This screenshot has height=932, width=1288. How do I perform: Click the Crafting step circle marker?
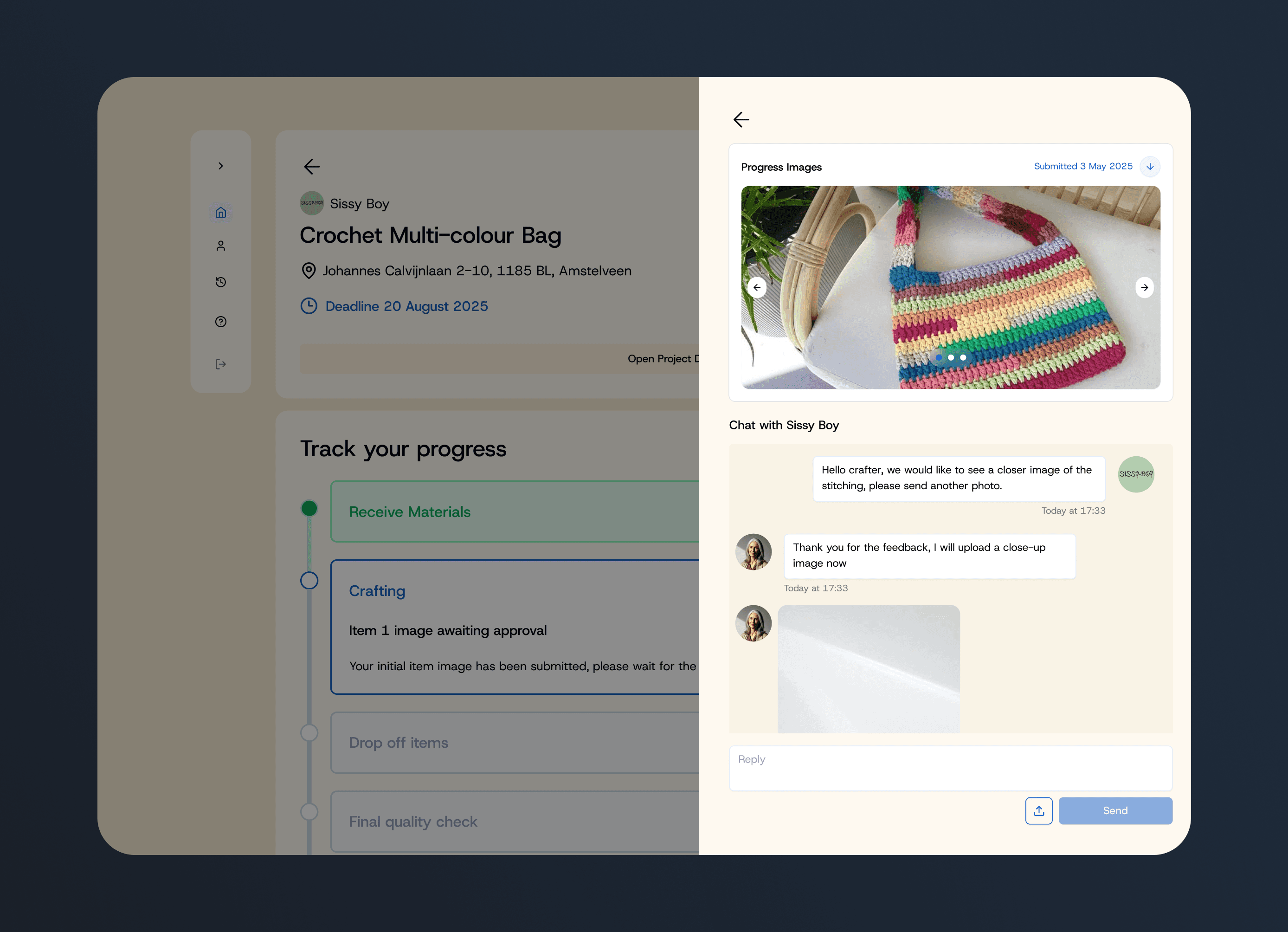[x=309, y=581]
